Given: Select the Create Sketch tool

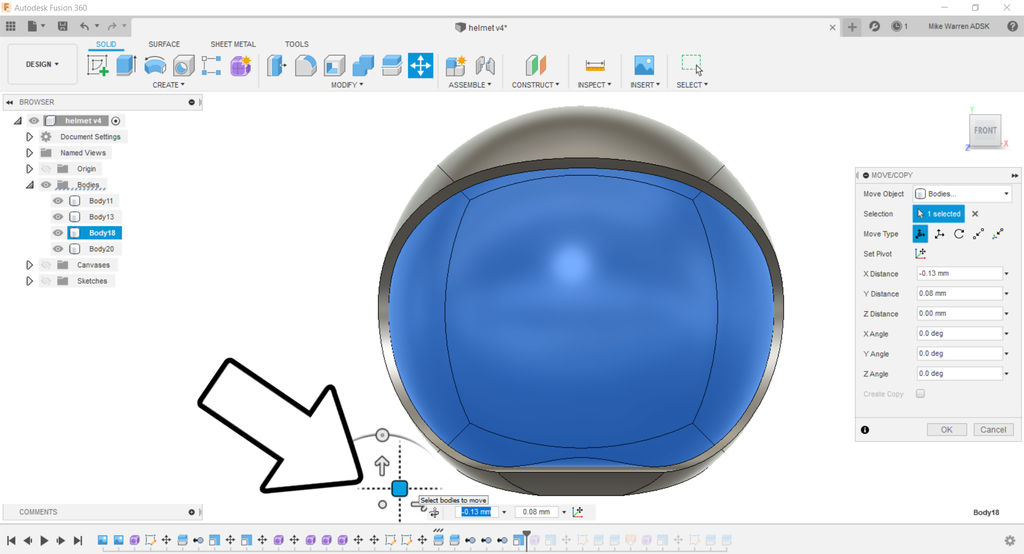Looking at the screenshot, I should pos(97,65).
